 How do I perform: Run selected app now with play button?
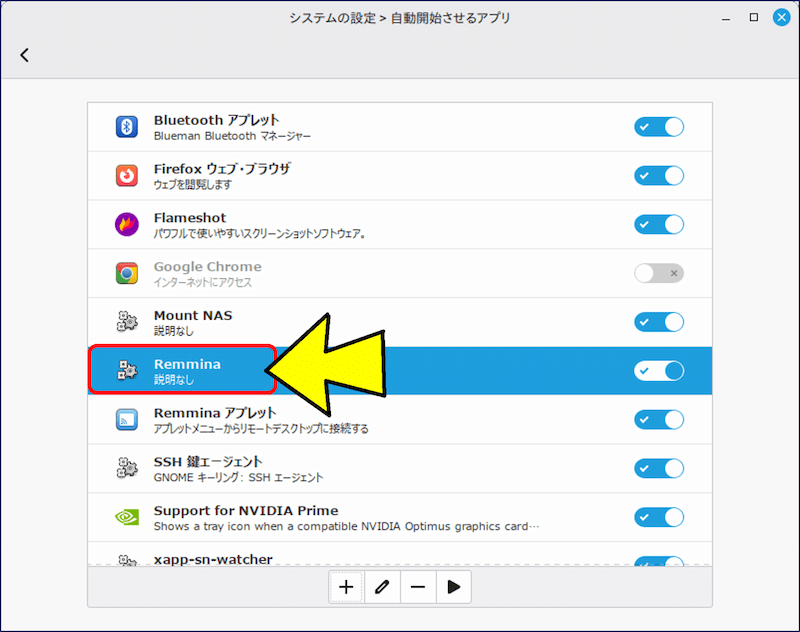click(x=453, y=588)
